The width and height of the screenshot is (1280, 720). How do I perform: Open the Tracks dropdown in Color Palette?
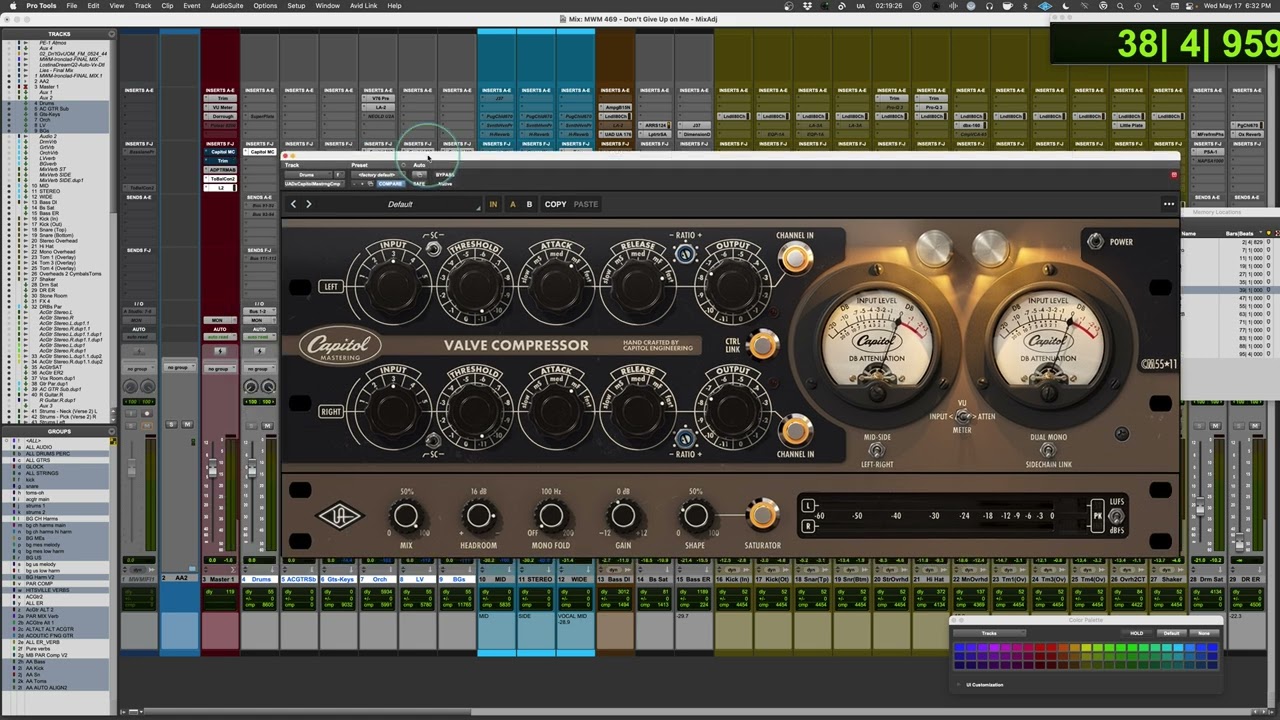pos(989,633)
